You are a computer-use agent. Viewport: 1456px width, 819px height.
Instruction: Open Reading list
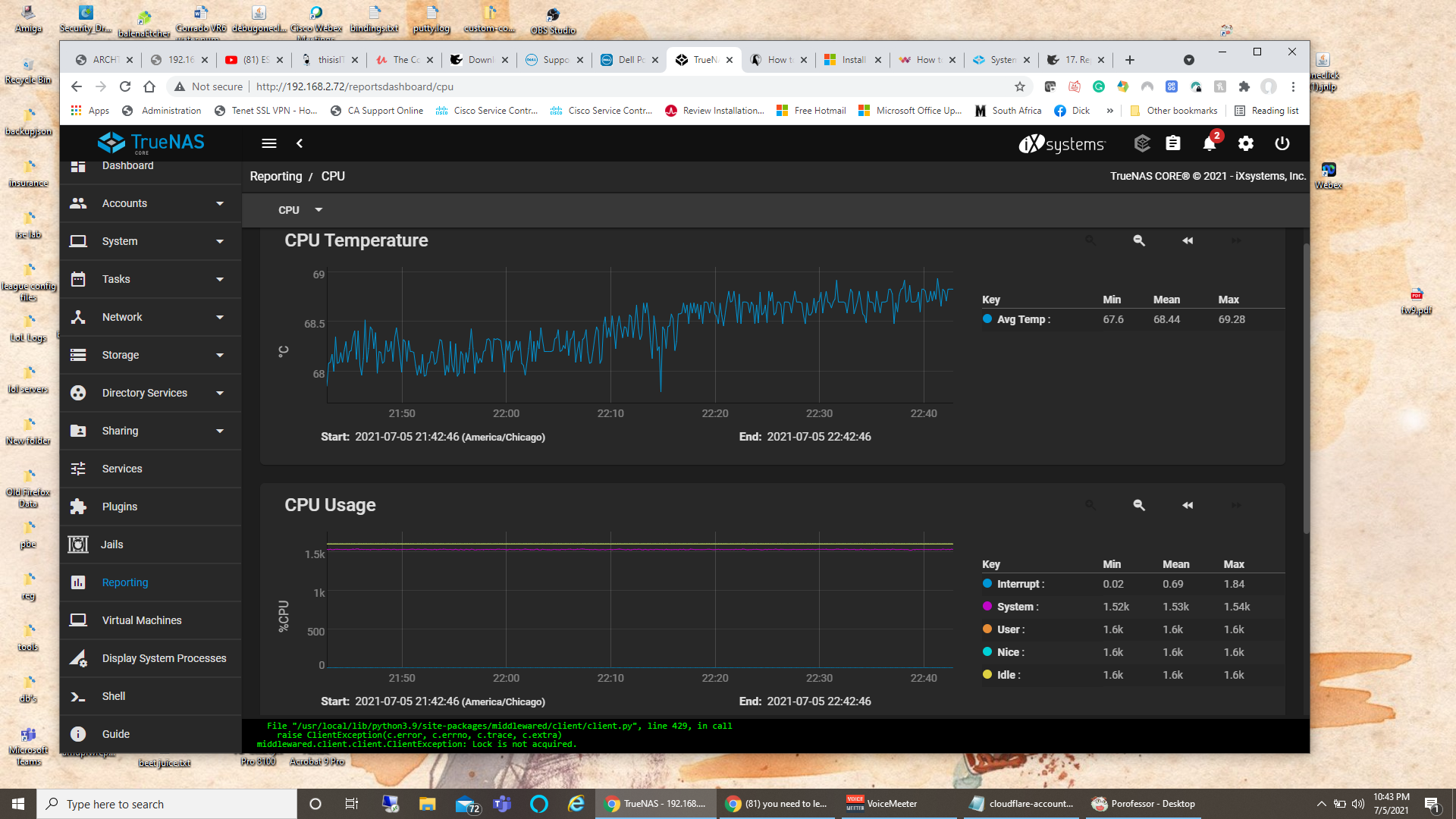coord(1266,111)
